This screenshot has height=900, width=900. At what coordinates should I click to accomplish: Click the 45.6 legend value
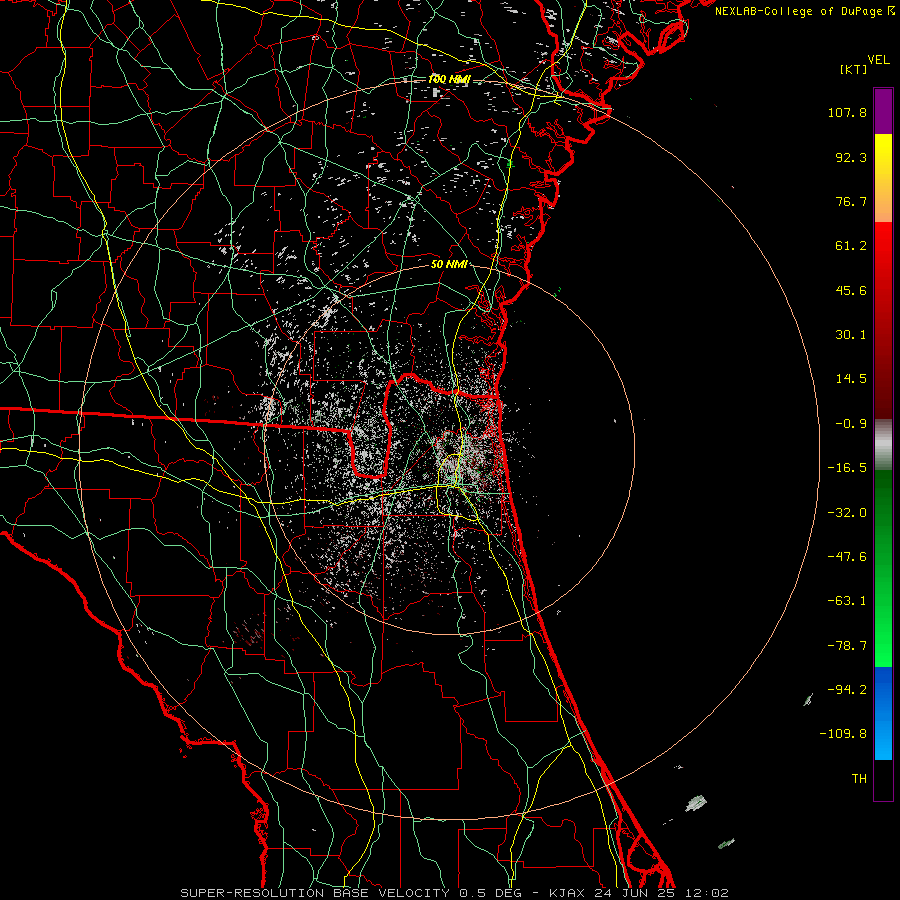851,290
